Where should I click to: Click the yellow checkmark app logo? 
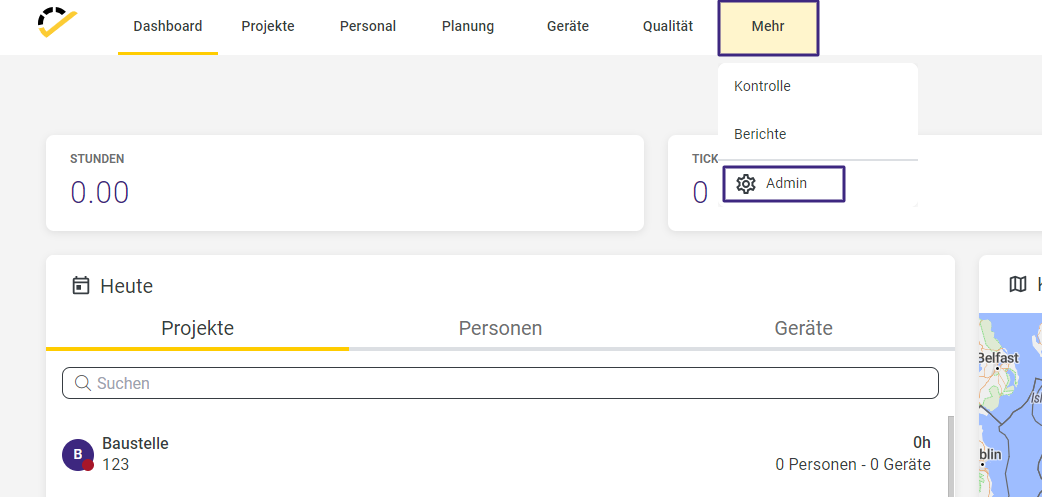coord(58,22)
